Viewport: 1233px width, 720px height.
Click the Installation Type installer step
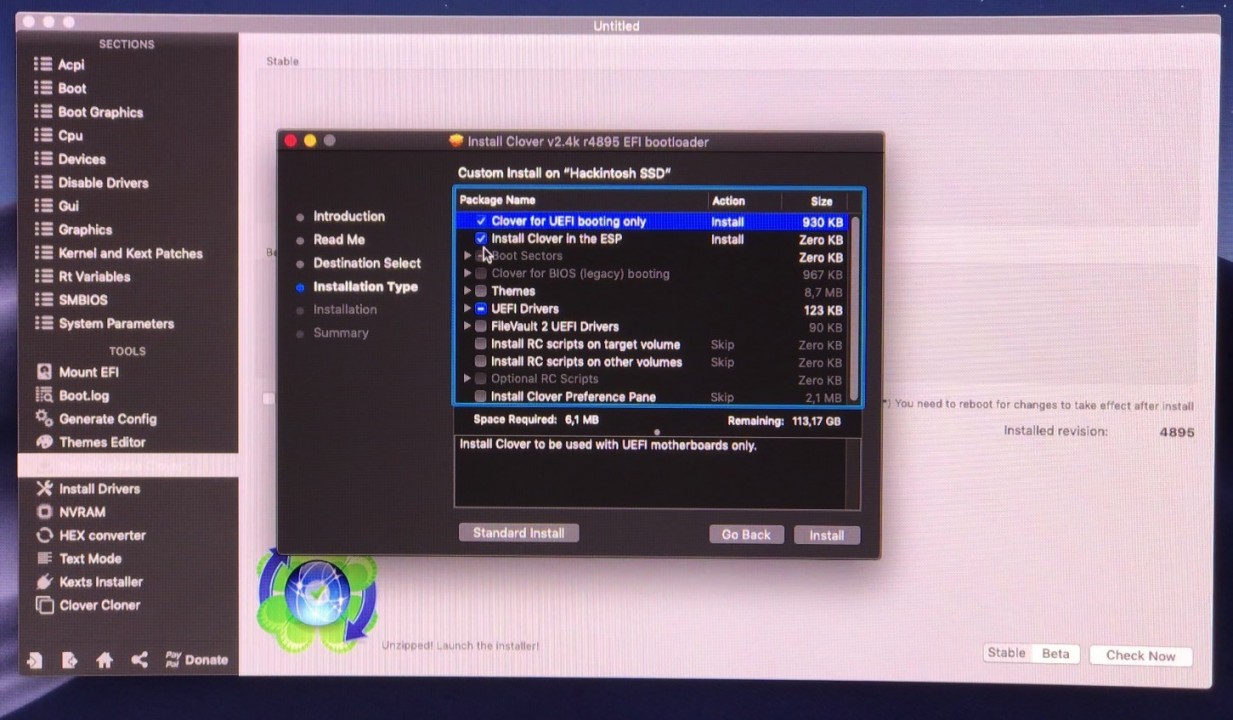pos(365,287)
